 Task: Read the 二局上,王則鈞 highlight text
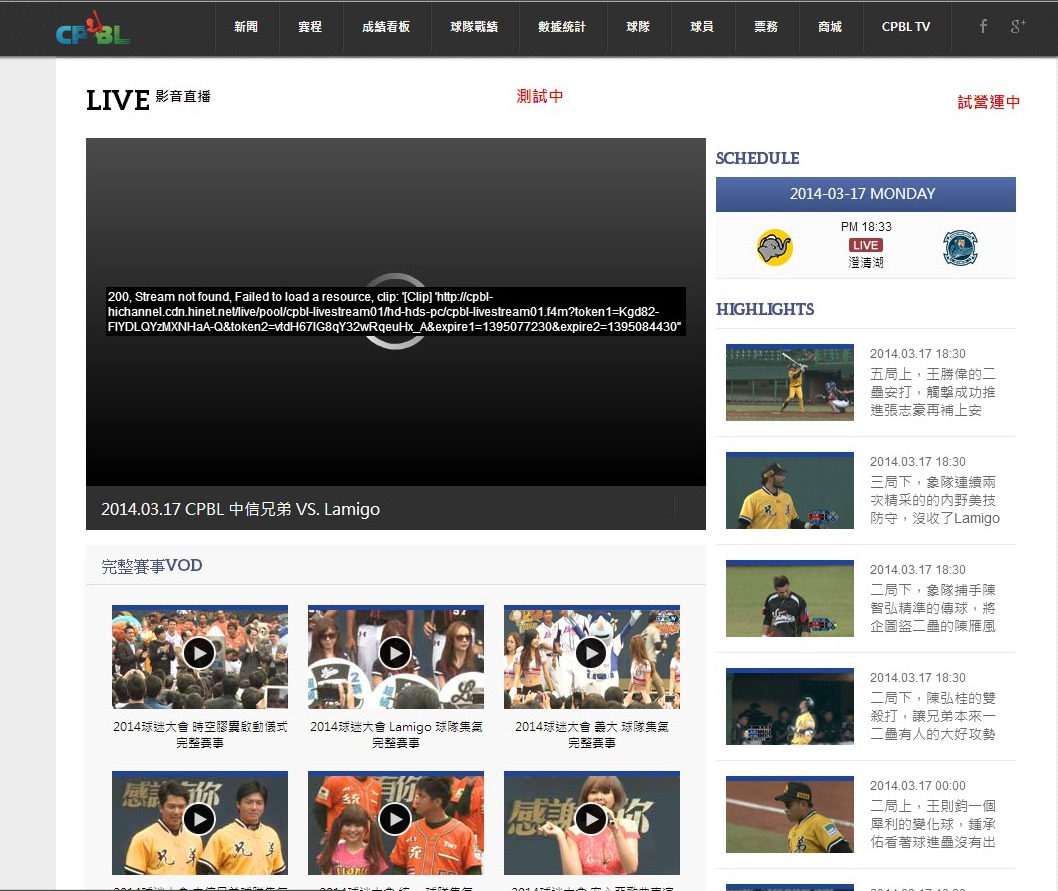click(x=932, y=824)
